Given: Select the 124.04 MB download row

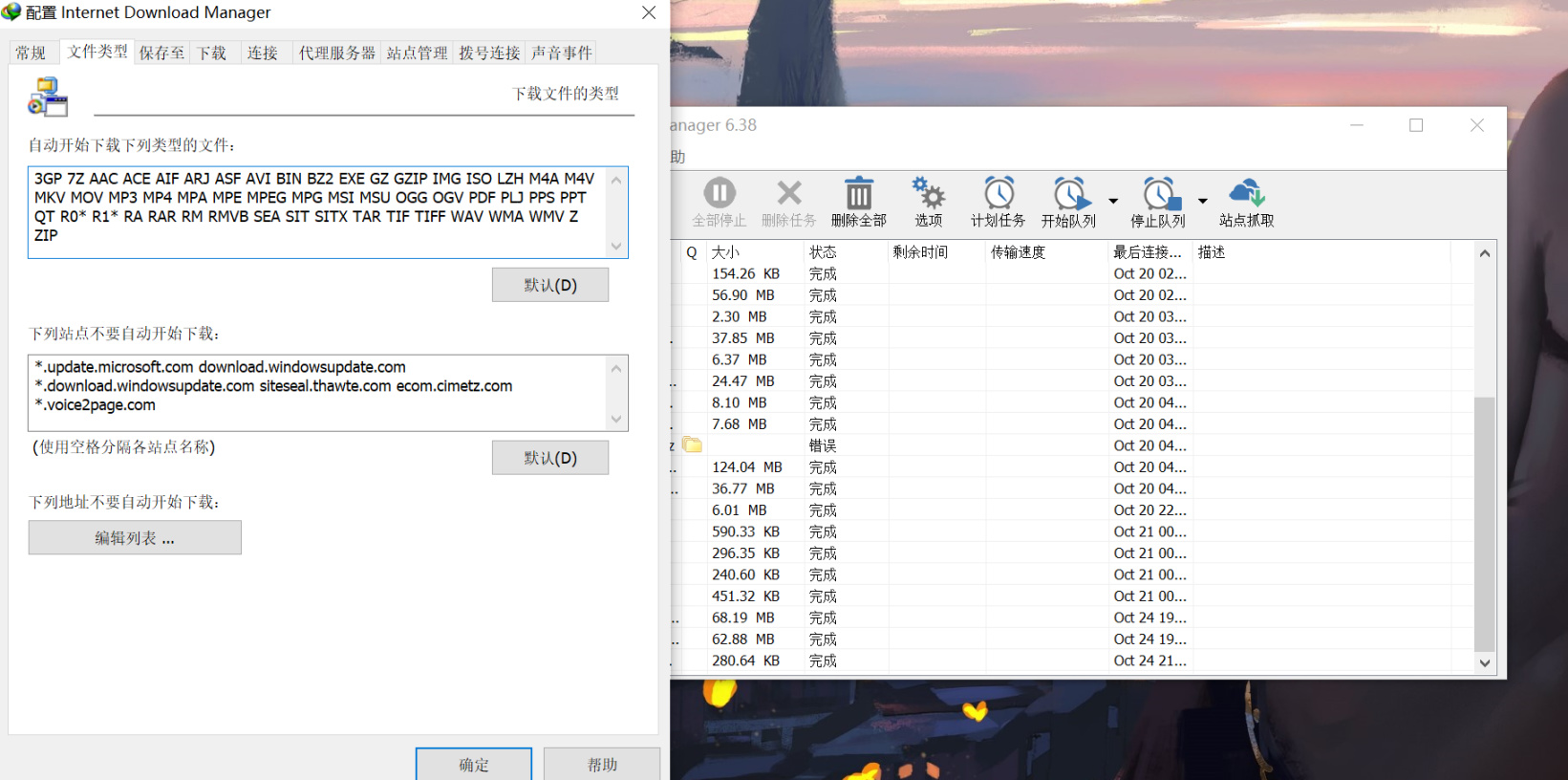Looking at the screenshot, I should tap(1072, 467).
